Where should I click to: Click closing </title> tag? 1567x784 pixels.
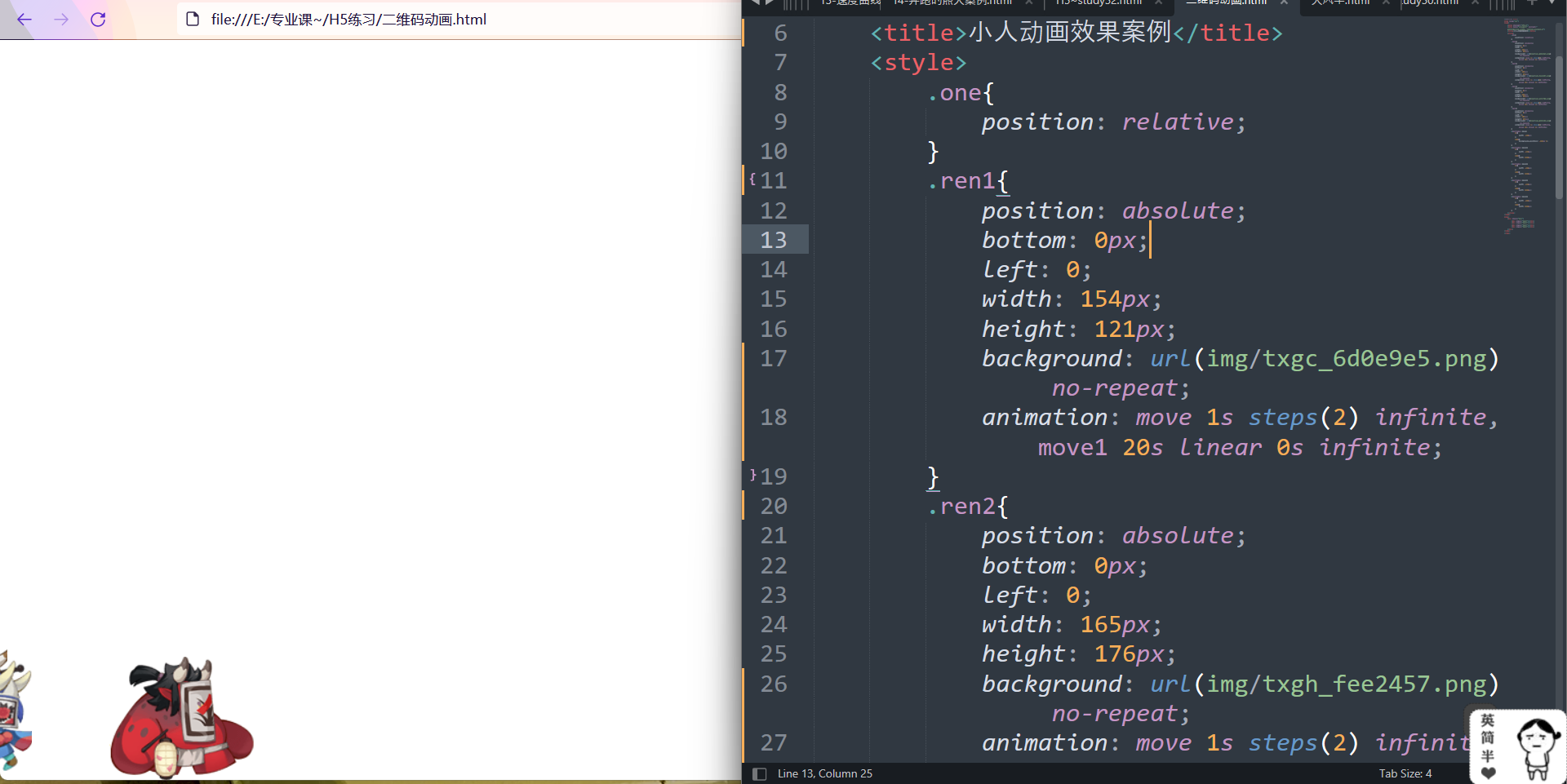[1227, 33]
